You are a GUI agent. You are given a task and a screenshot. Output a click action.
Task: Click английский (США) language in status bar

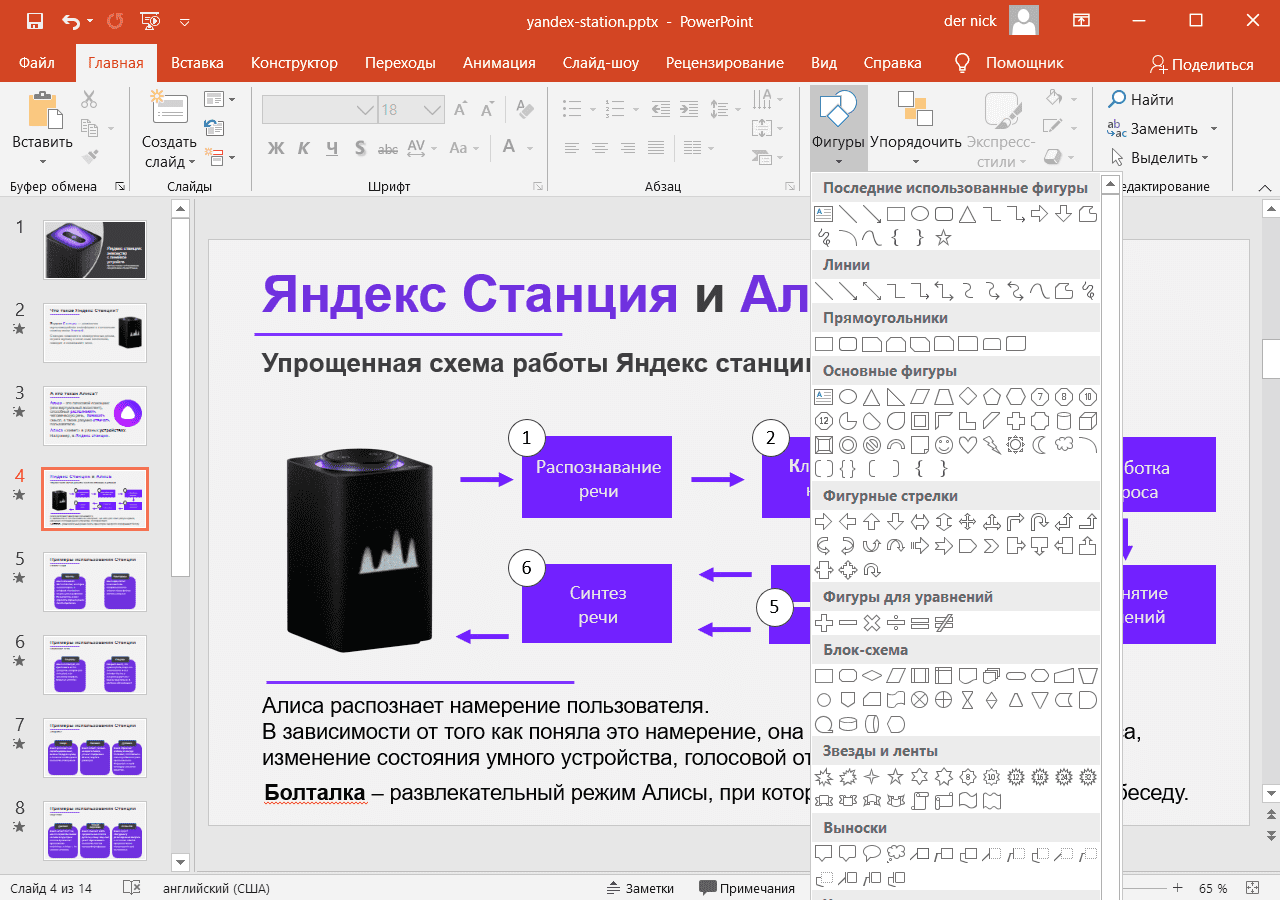217,888
